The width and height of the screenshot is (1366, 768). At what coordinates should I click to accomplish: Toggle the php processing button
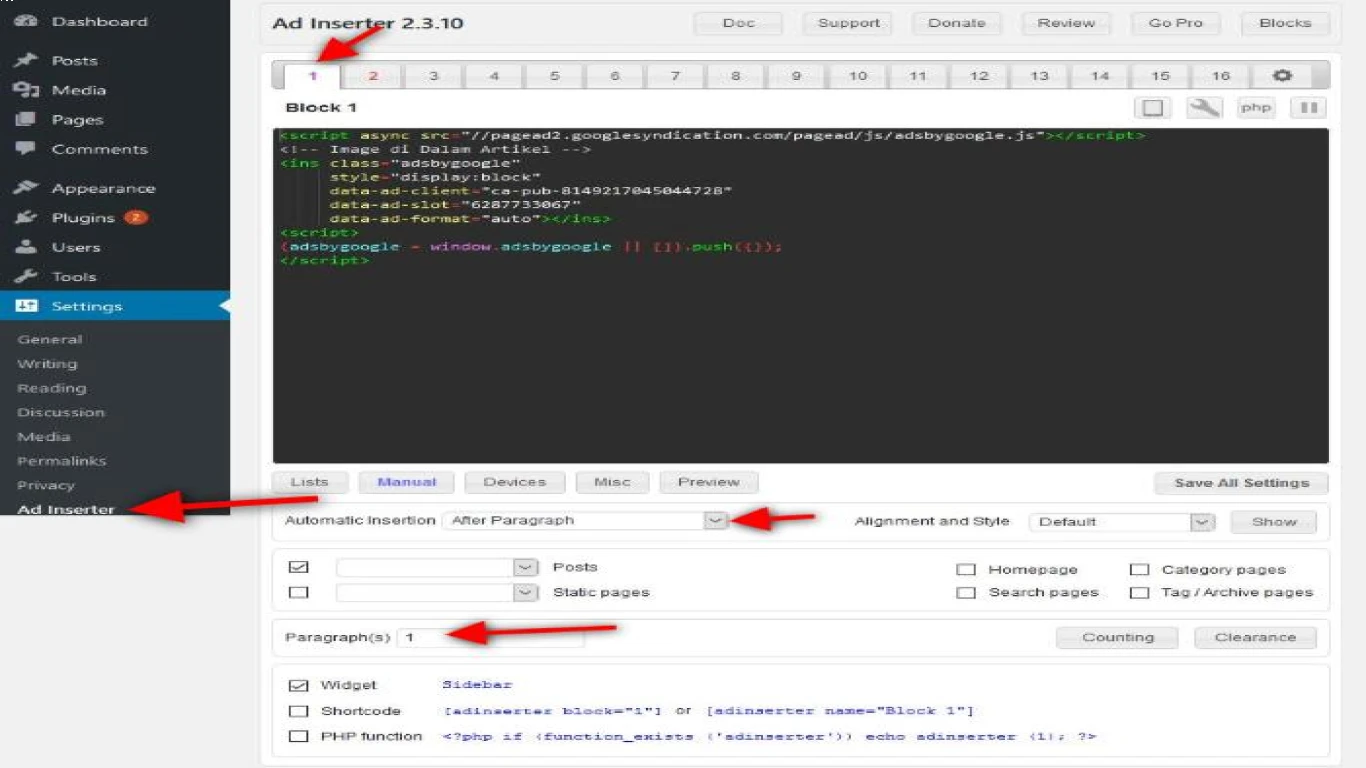1256,107
